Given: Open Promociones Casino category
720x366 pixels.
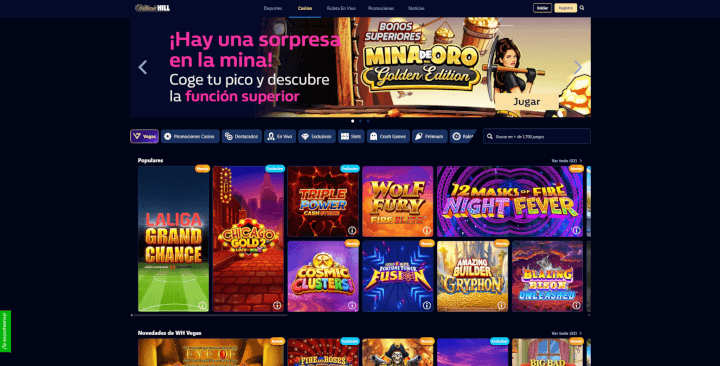Looking at the screenshot, I should click(x=190, y=136).
